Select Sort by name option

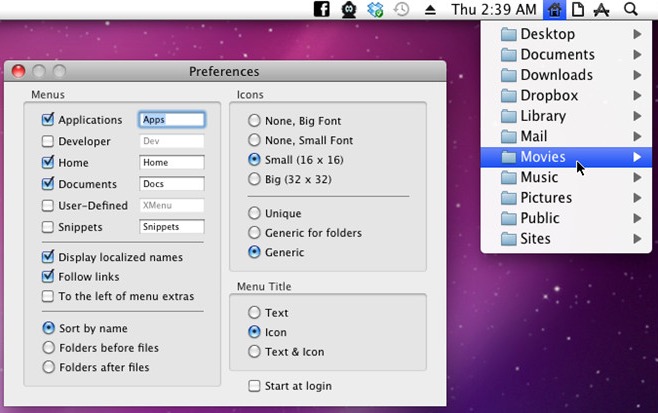[49, 328]
